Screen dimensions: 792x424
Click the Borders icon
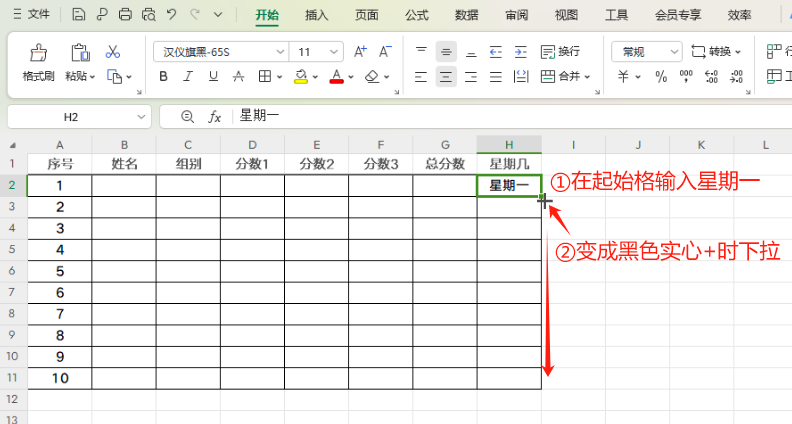265,76
